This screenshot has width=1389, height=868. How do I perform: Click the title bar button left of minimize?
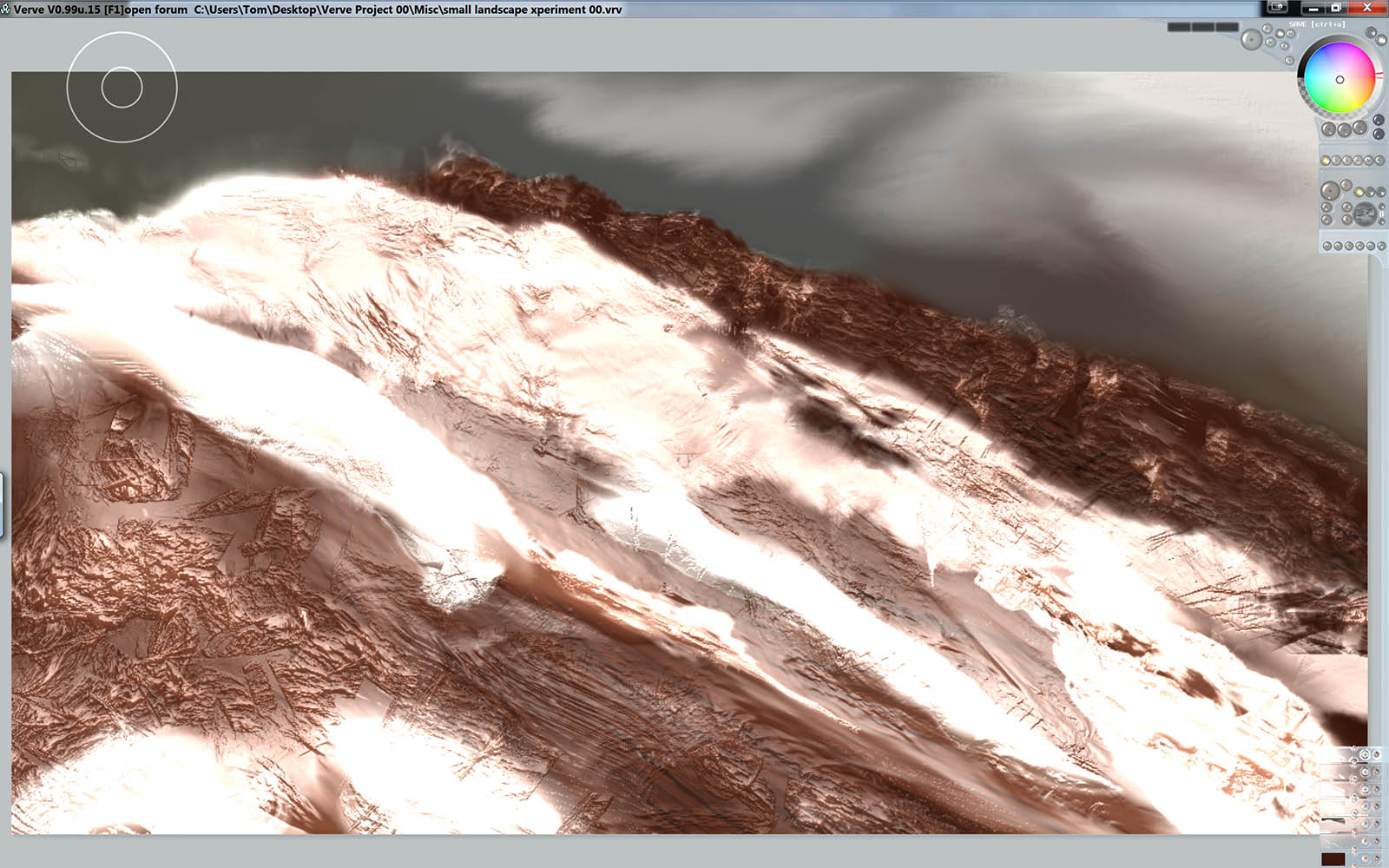[1277, 7]
